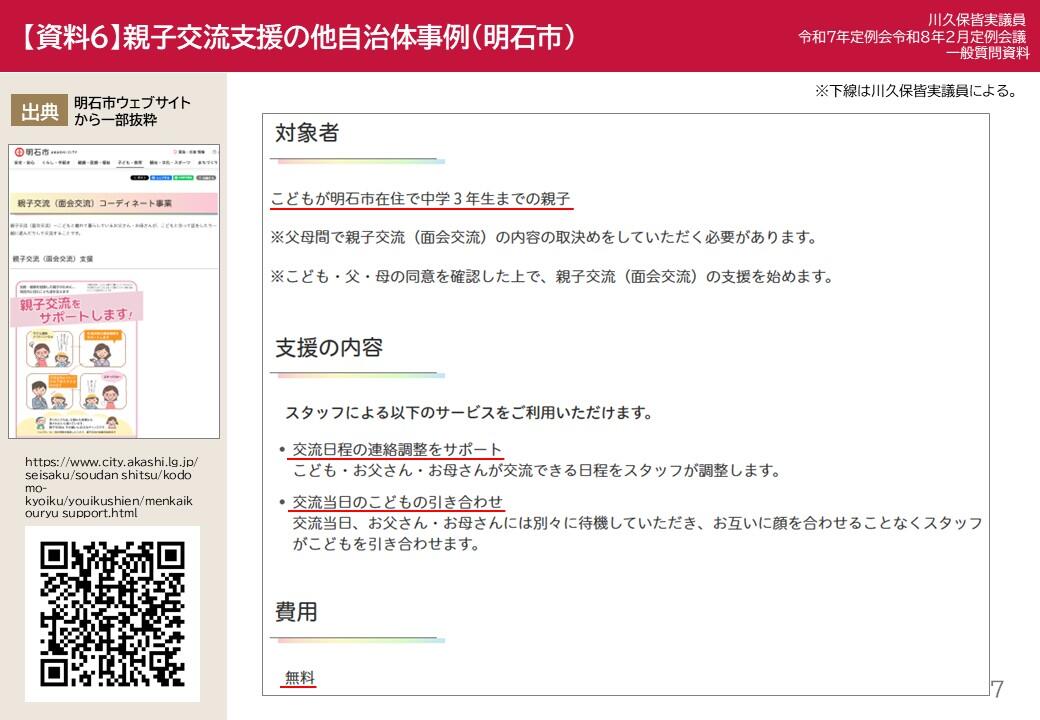
Task: Click the 対象者 section heading
Action: [x=307, y=133]
